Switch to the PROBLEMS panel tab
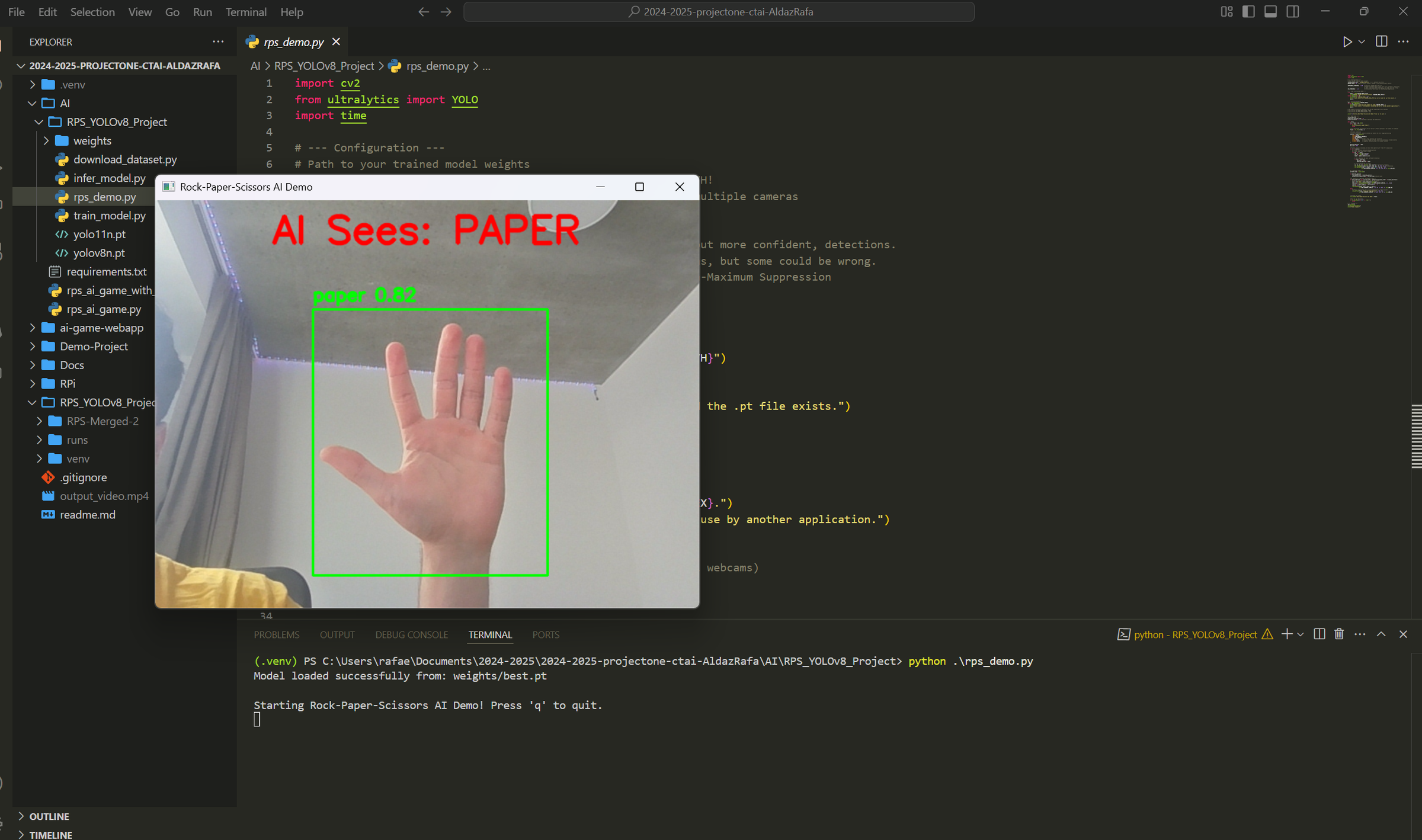The height and width of the screenshot is (840, 1422). [277, 634]
